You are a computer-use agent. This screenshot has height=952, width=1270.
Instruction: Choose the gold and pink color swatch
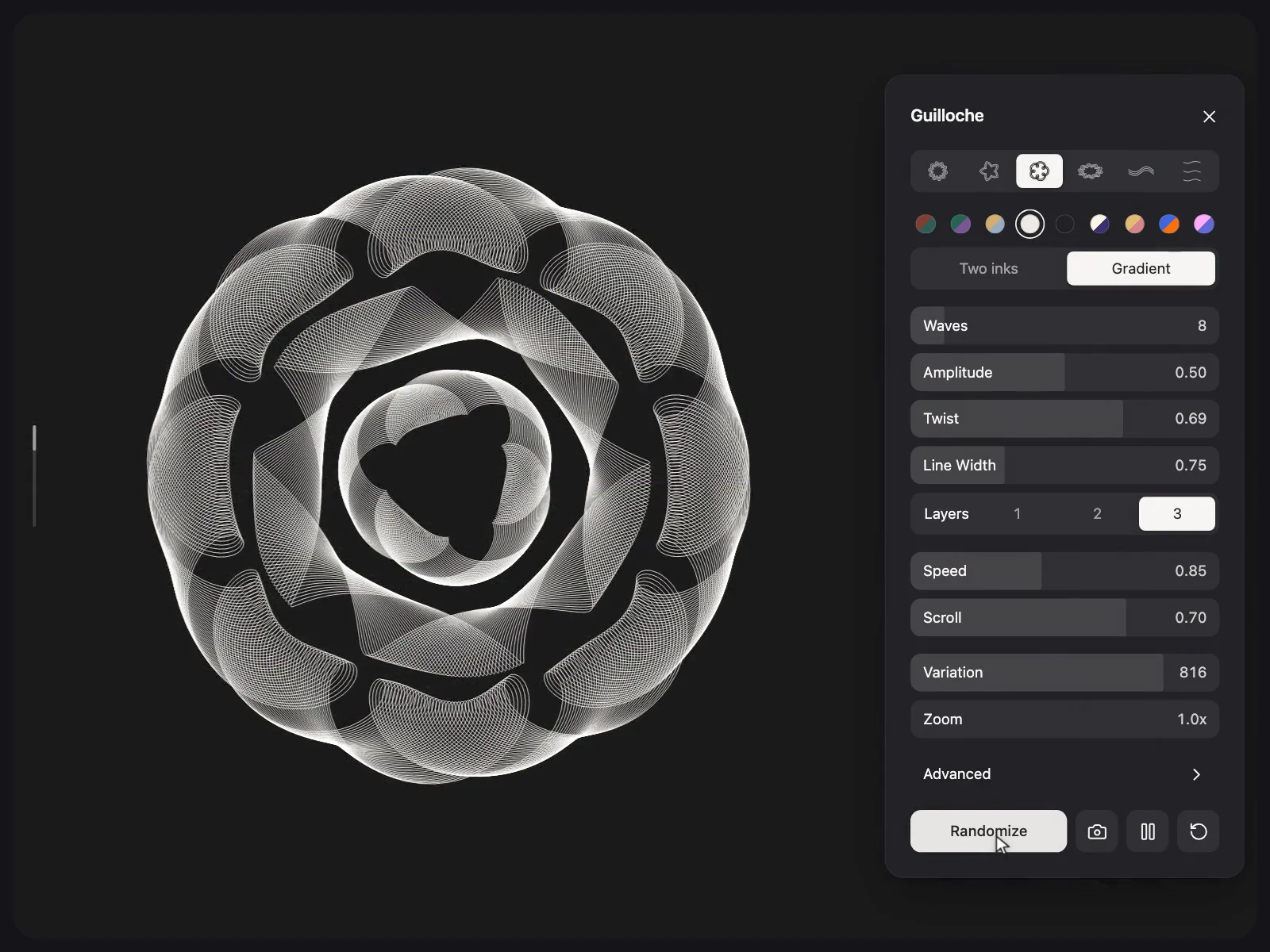click(x=1134, y=225)
